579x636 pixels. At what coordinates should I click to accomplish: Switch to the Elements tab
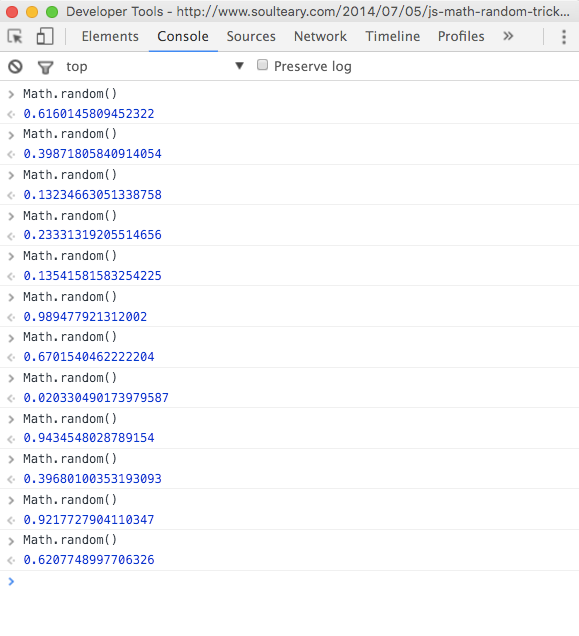click(x=110, y=37)
